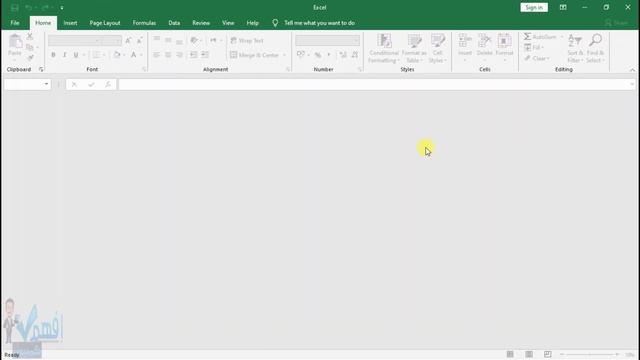Image resolution: width=640 pixels, height=360 pixels.
Task: Open Cell Styles gallery
Action: [x=438, y=49]
